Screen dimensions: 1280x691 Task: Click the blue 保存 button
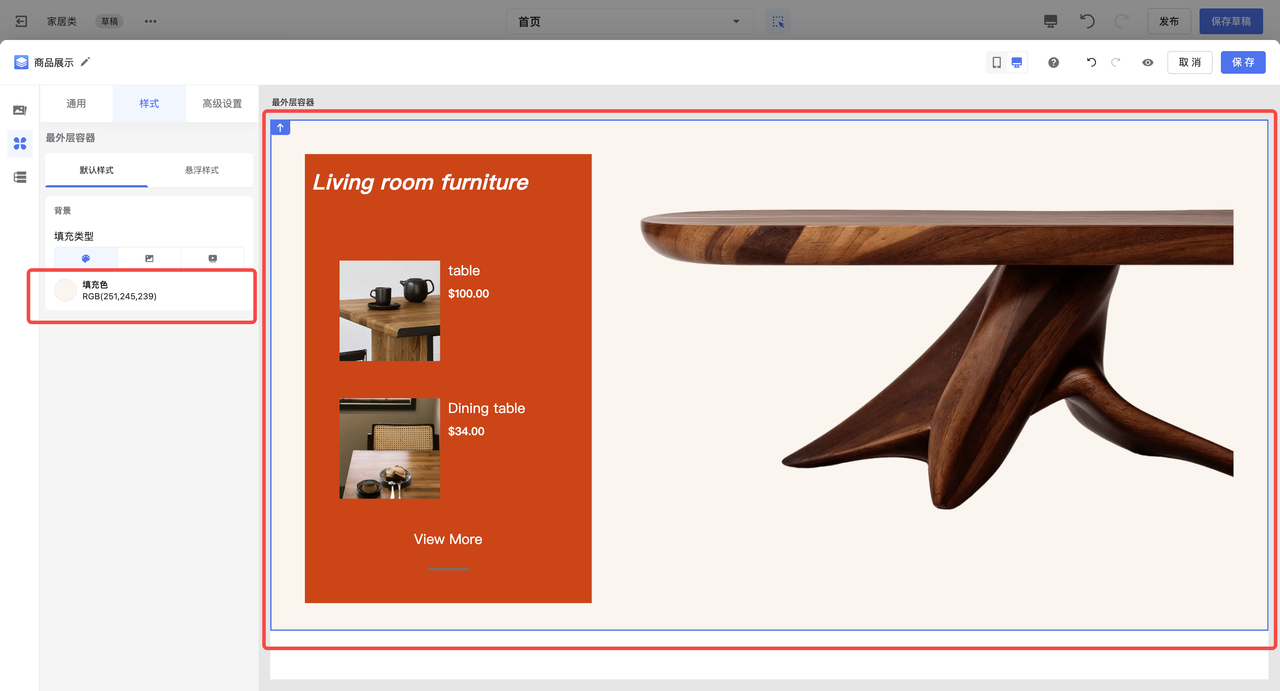tap(1242, 62)
